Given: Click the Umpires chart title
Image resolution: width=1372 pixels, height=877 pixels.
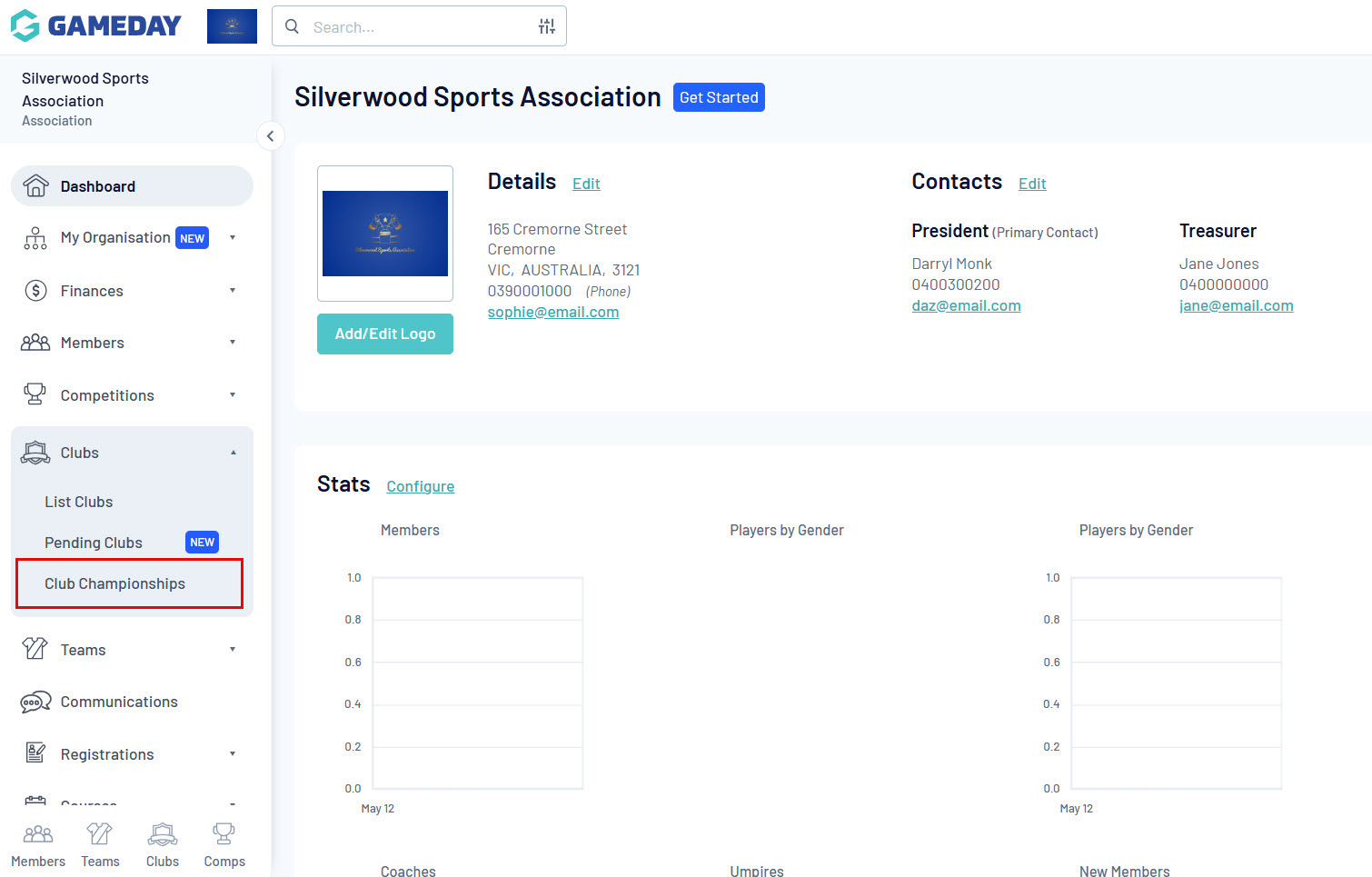Looking at the screenshot, I should pyautogui.click(x=757, y=871).
